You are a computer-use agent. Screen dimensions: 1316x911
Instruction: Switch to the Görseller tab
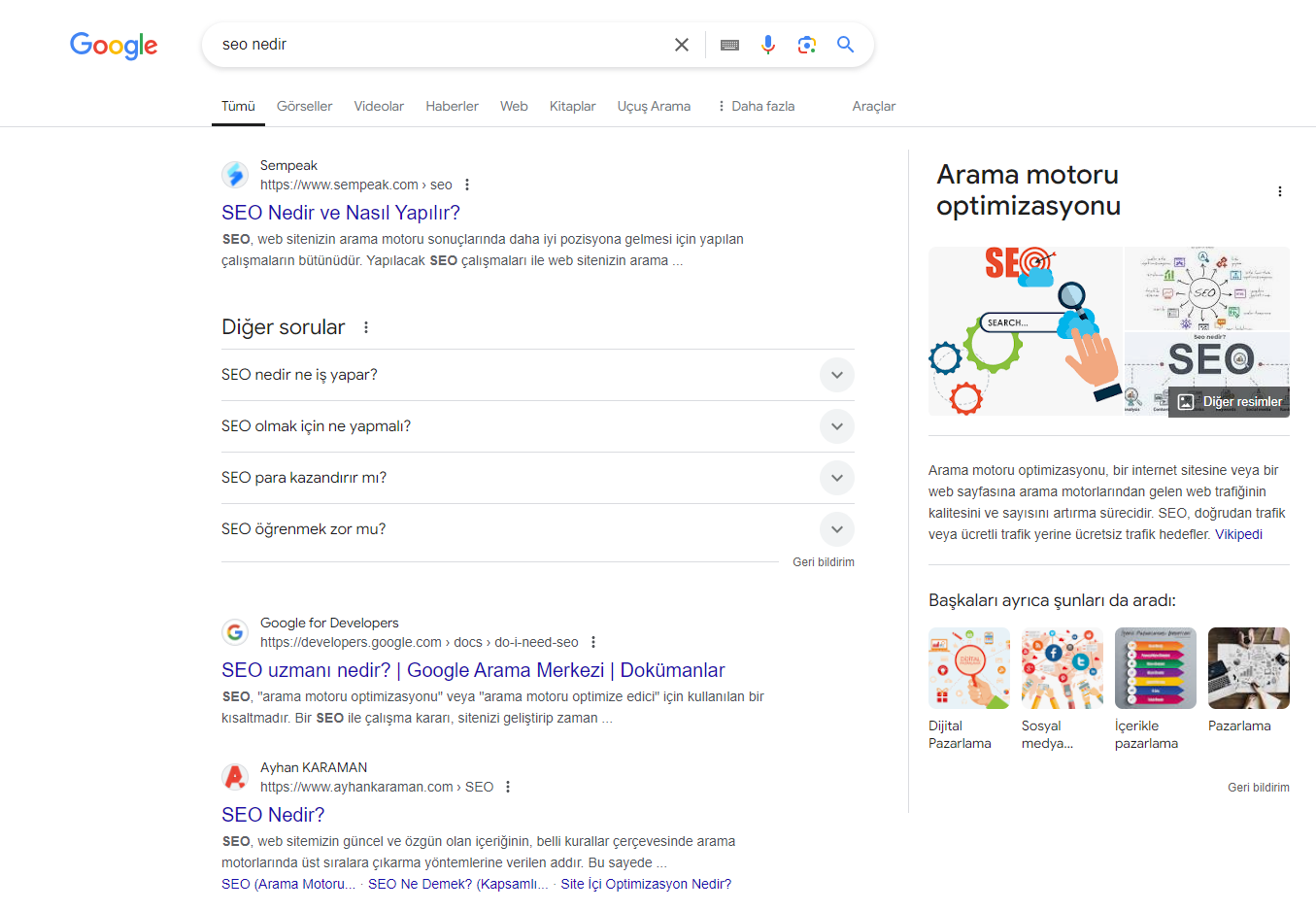pos(304,106)
